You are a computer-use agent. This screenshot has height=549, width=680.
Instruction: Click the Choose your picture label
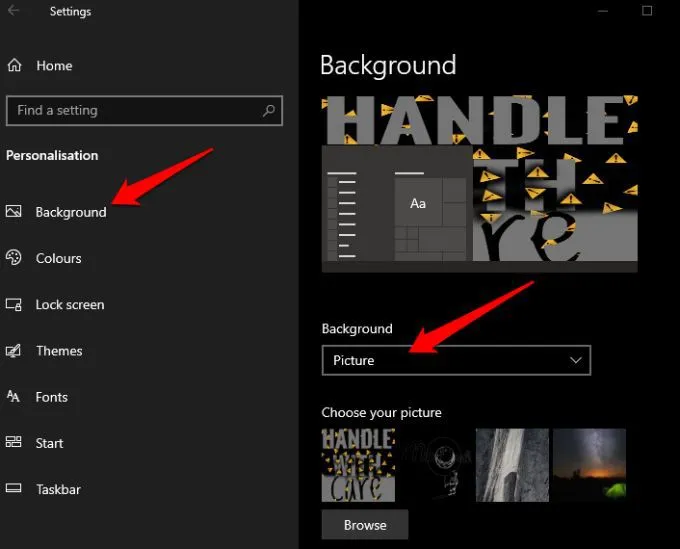[381, 412]
